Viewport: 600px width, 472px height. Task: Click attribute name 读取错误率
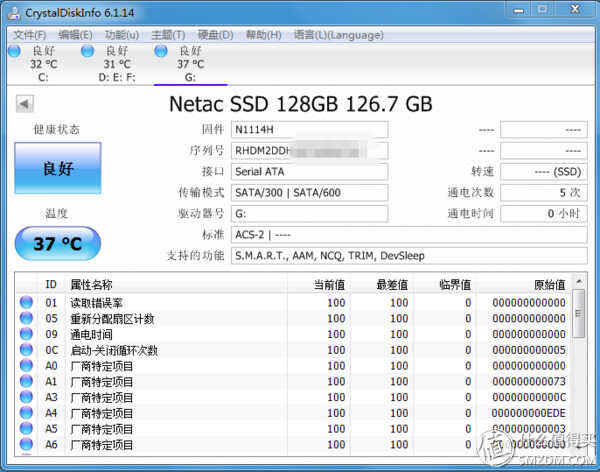[x=96, y=303]
